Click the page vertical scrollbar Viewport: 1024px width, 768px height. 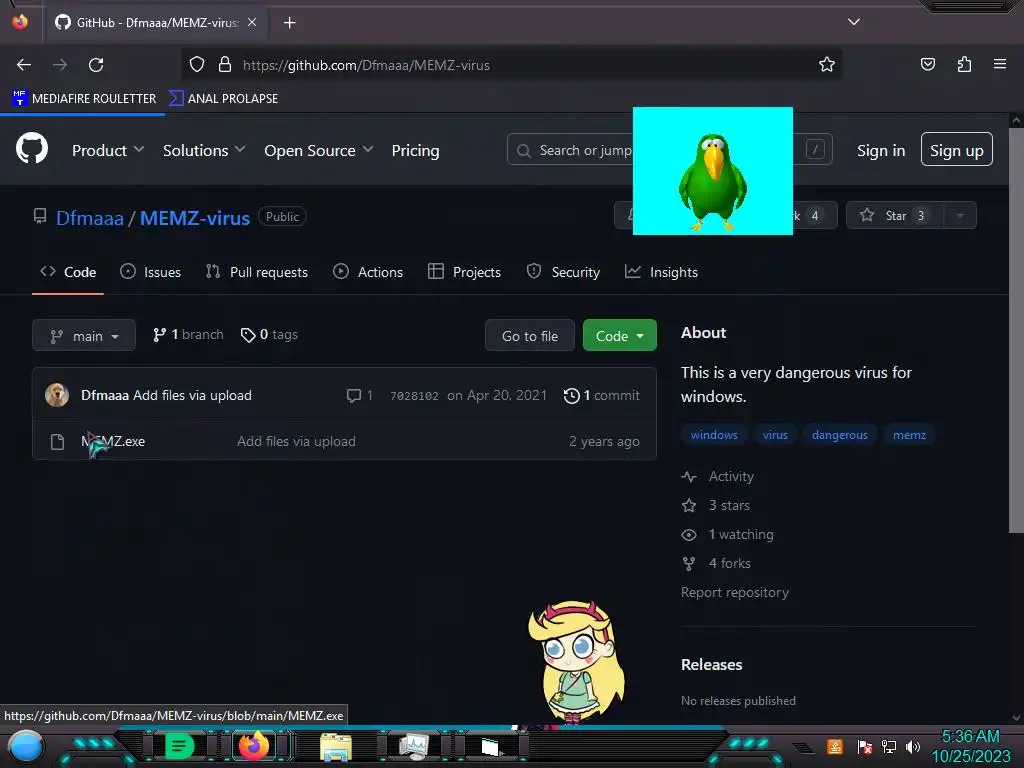click(1016, 329)
